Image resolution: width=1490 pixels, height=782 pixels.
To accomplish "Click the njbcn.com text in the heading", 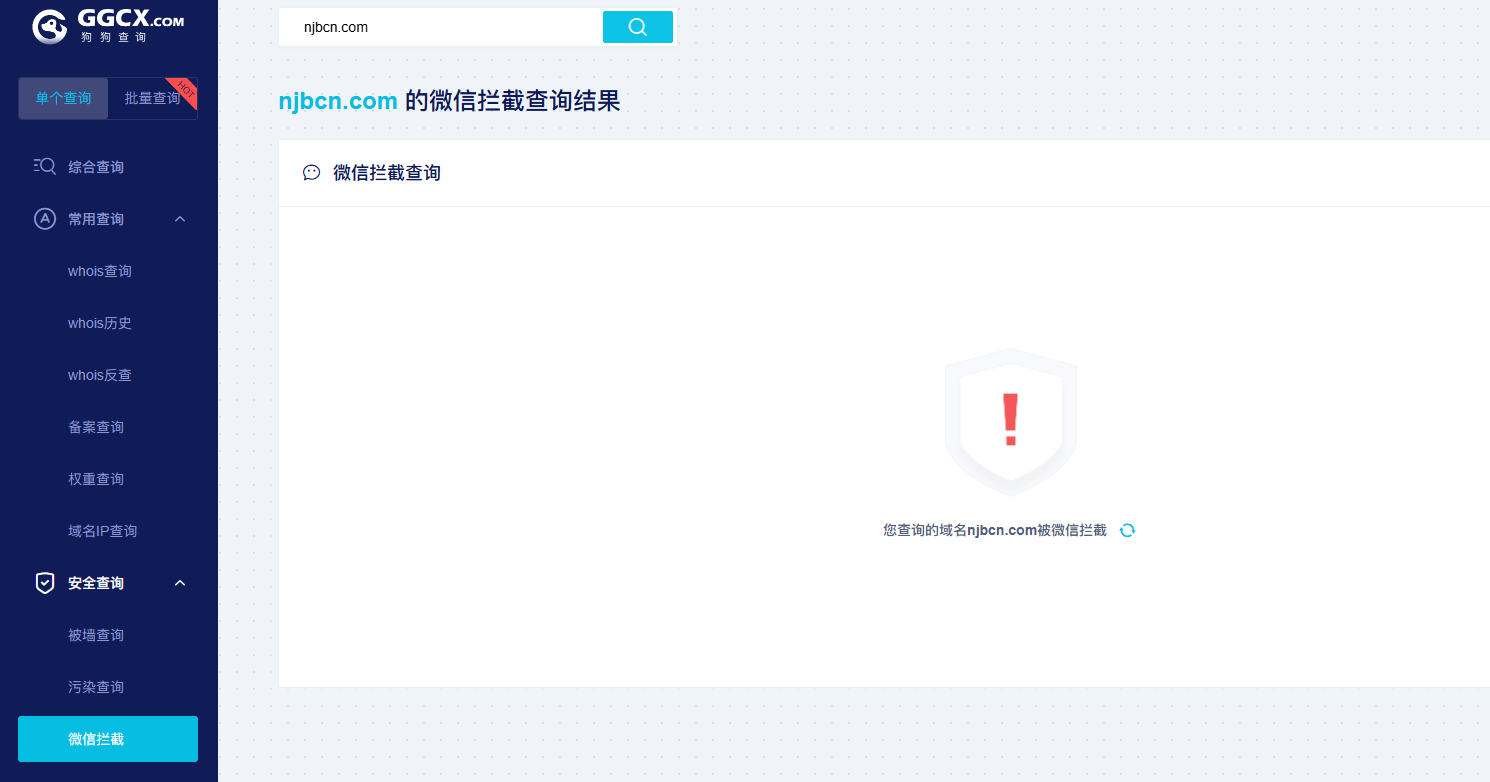I will [338, 101].
